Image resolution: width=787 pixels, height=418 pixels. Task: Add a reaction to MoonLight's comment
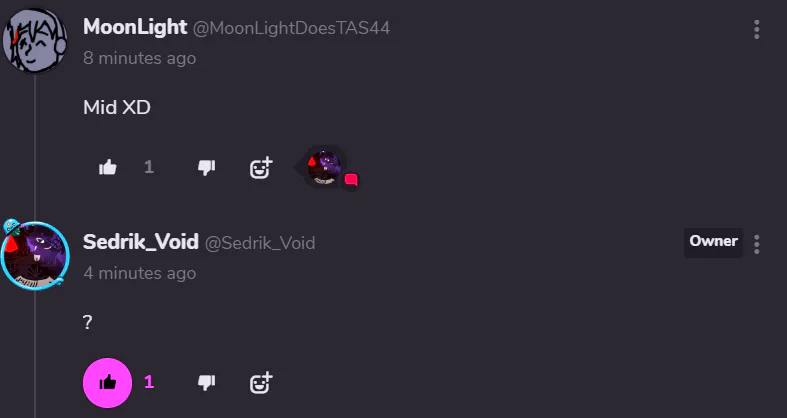point(261,168)
